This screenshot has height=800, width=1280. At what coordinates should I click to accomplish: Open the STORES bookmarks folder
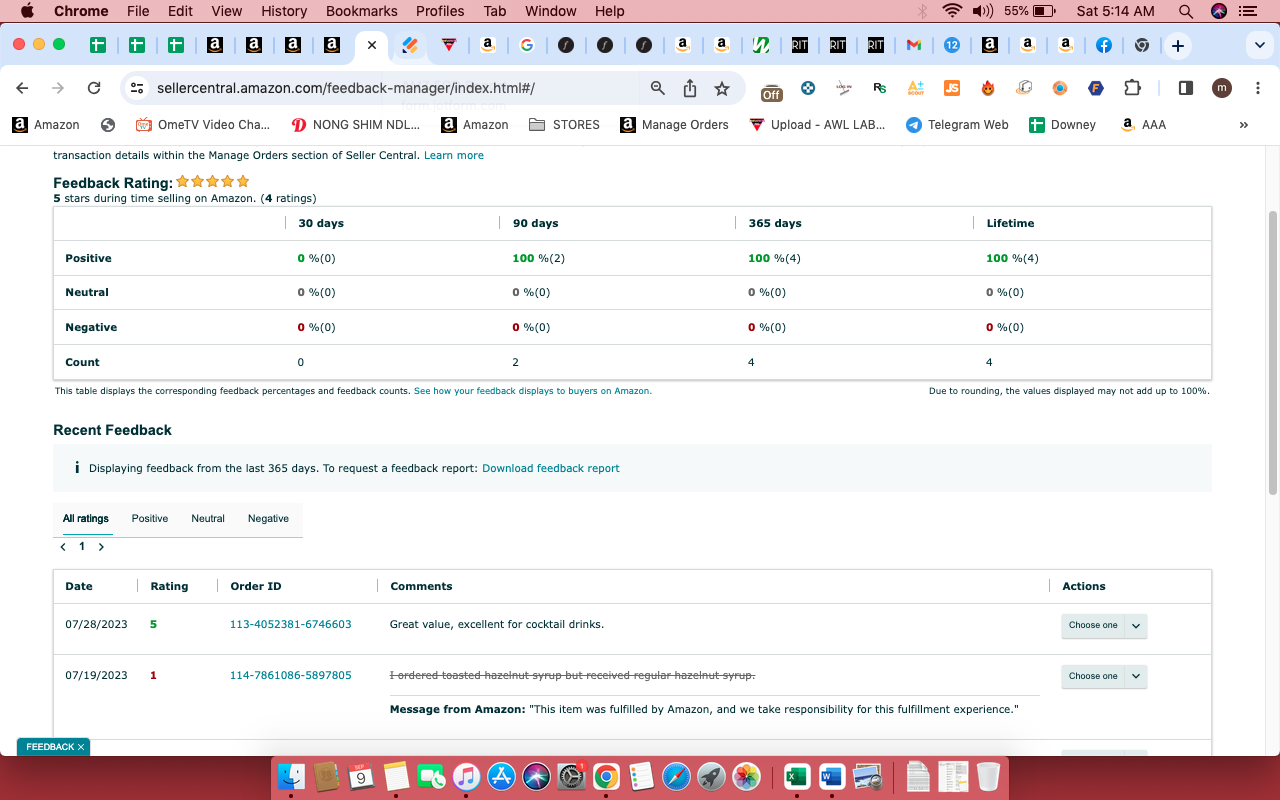click(564, 125)
